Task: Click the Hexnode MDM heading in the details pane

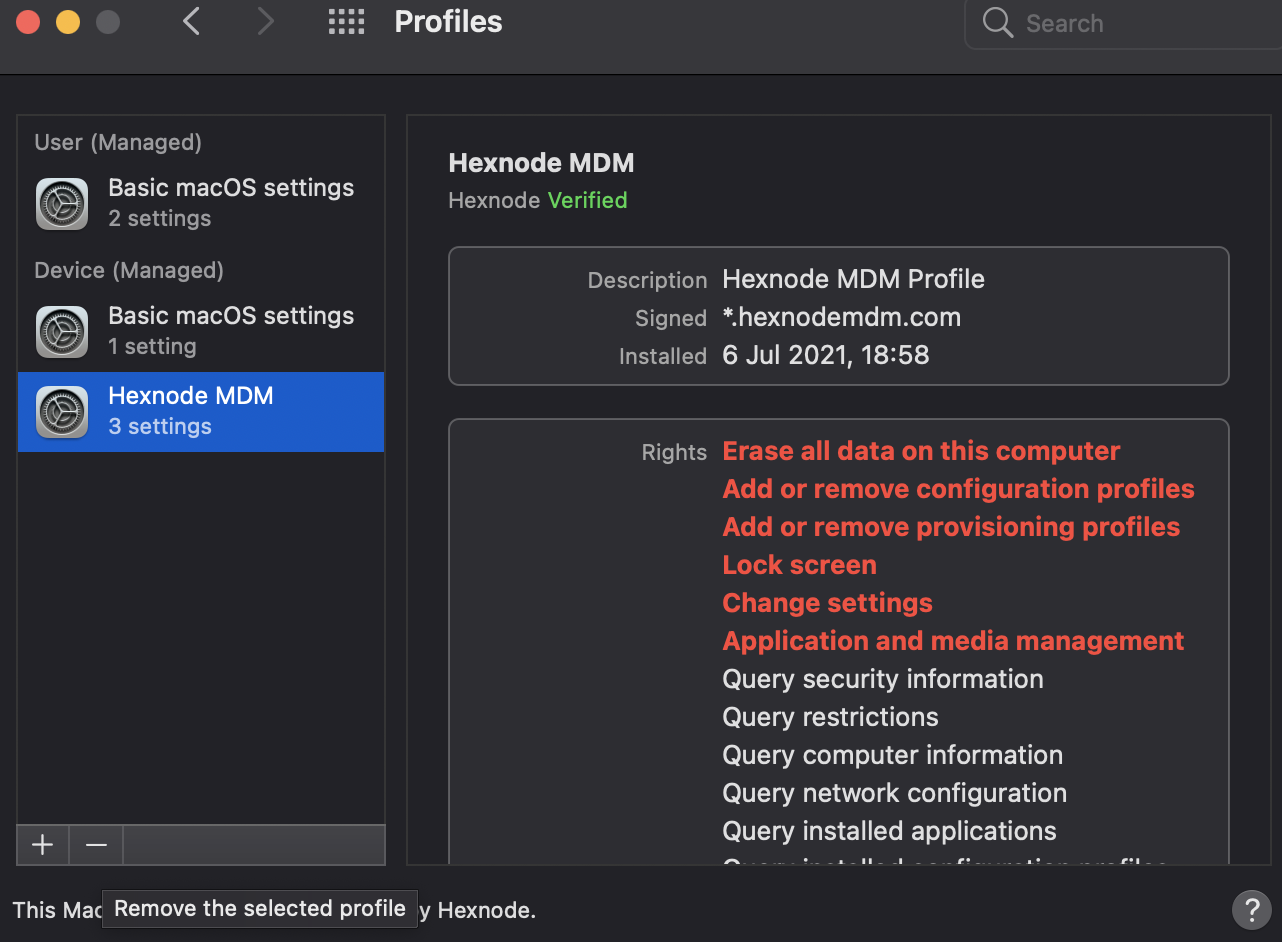Action: (541, 163)
